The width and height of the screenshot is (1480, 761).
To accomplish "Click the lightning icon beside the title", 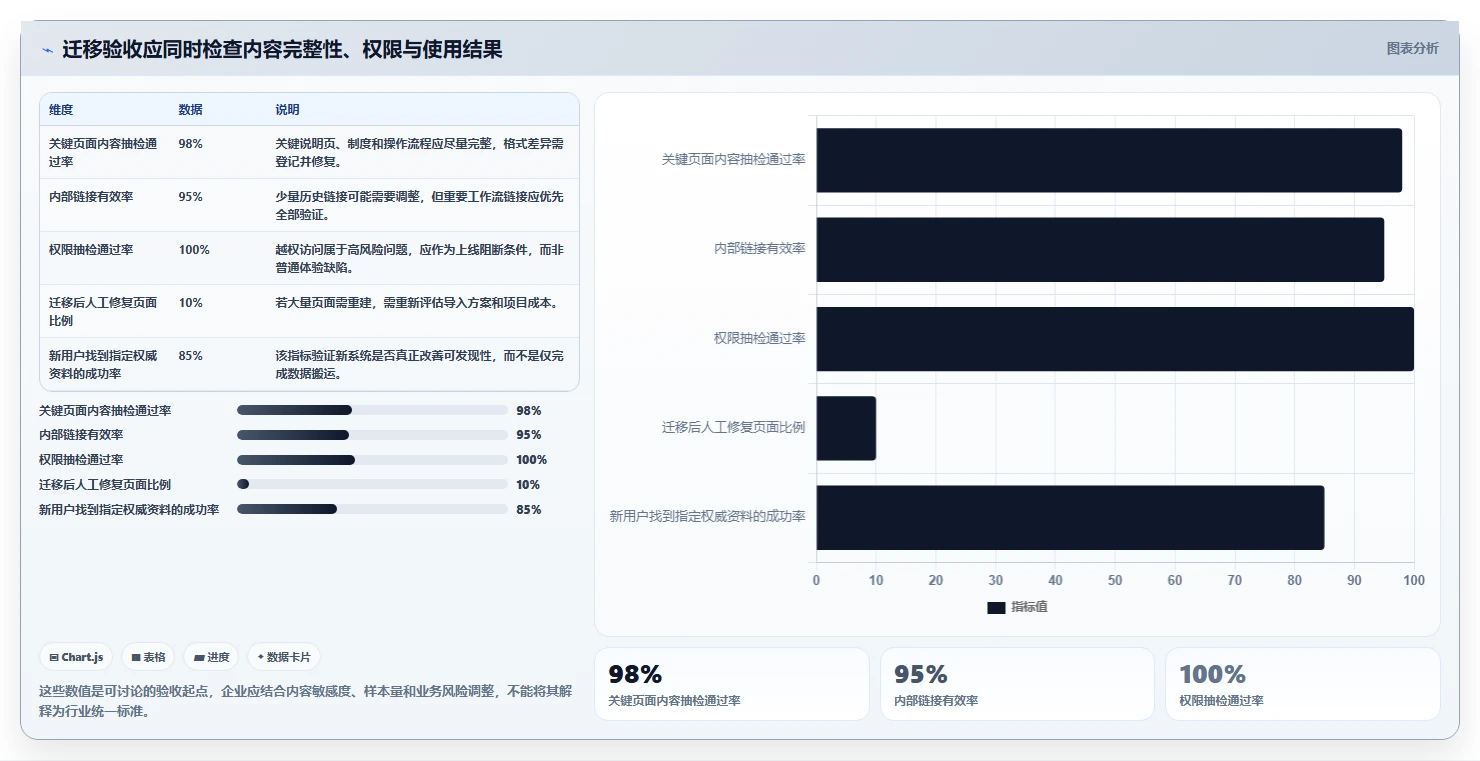I will click(47, 50).
